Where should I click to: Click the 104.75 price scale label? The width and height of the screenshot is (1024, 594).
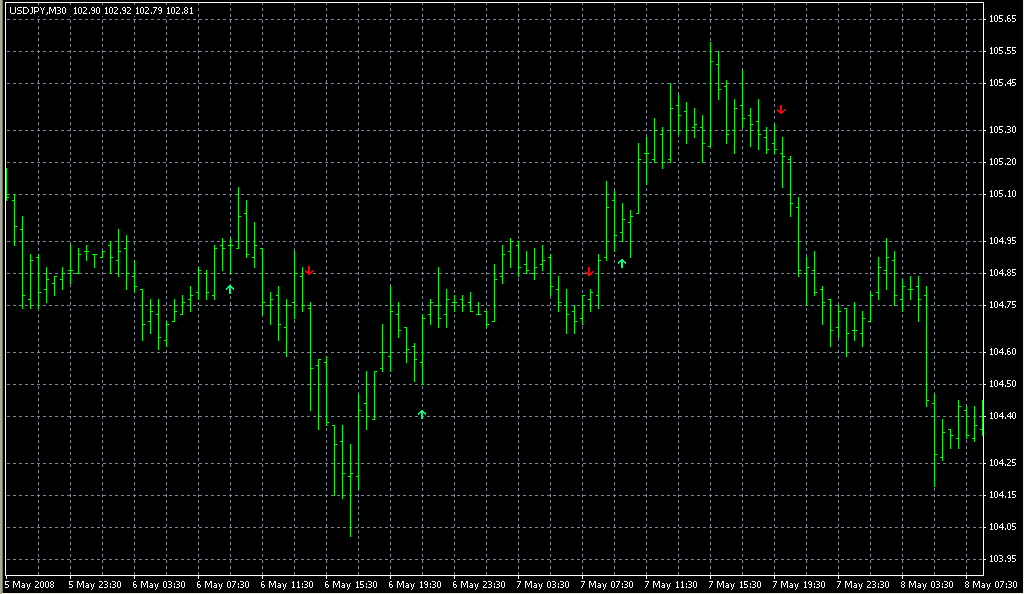pos(1002,305)
